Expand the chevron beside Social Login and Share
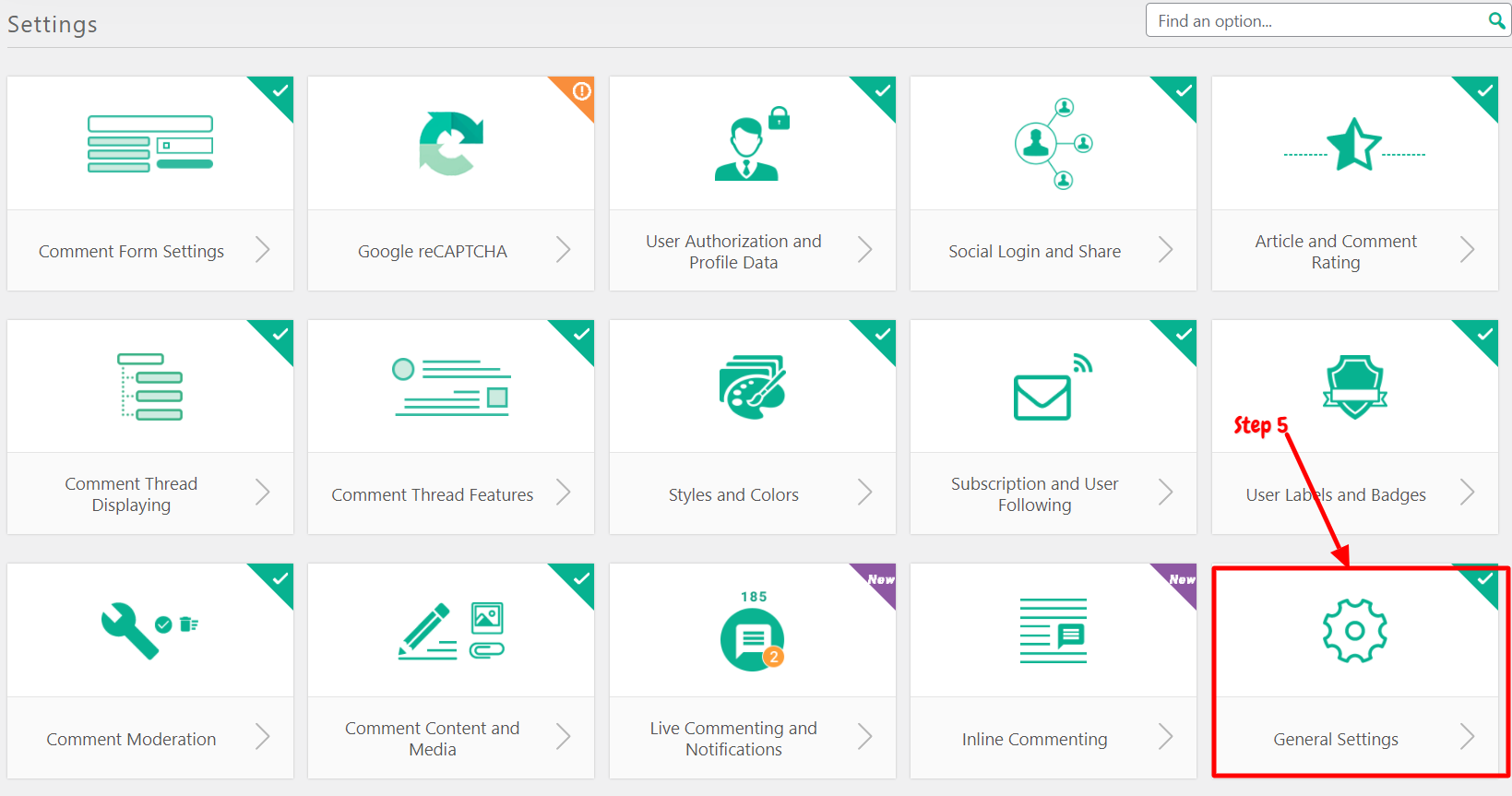The image size is (1512, 796). pyautogui.click(x=1166, y=249)
